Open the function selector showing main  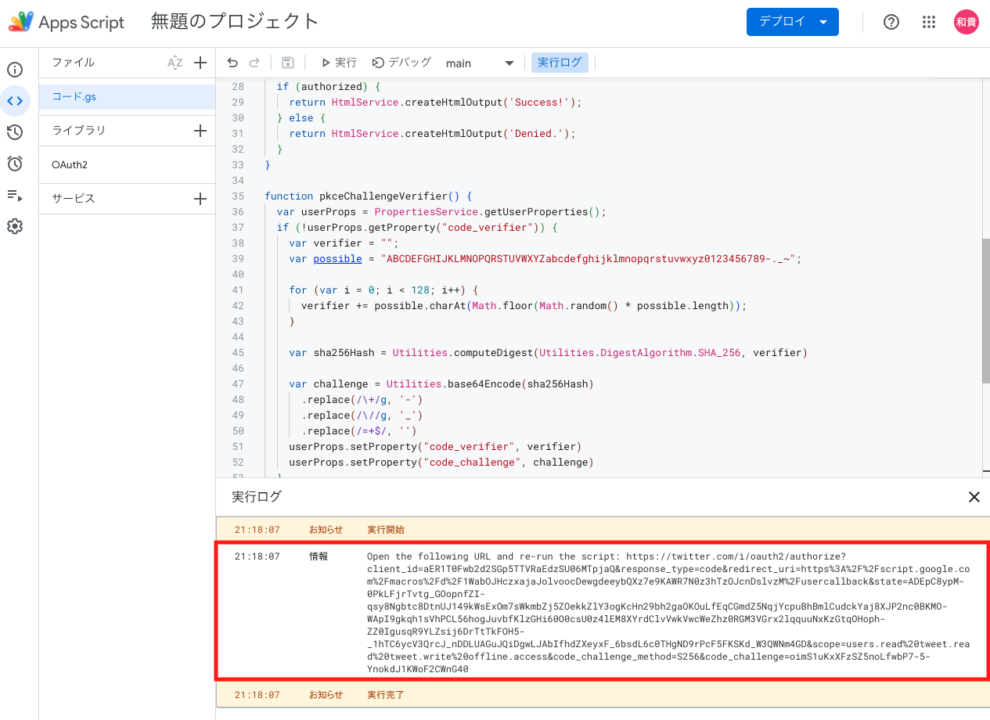tap(477, 62)
